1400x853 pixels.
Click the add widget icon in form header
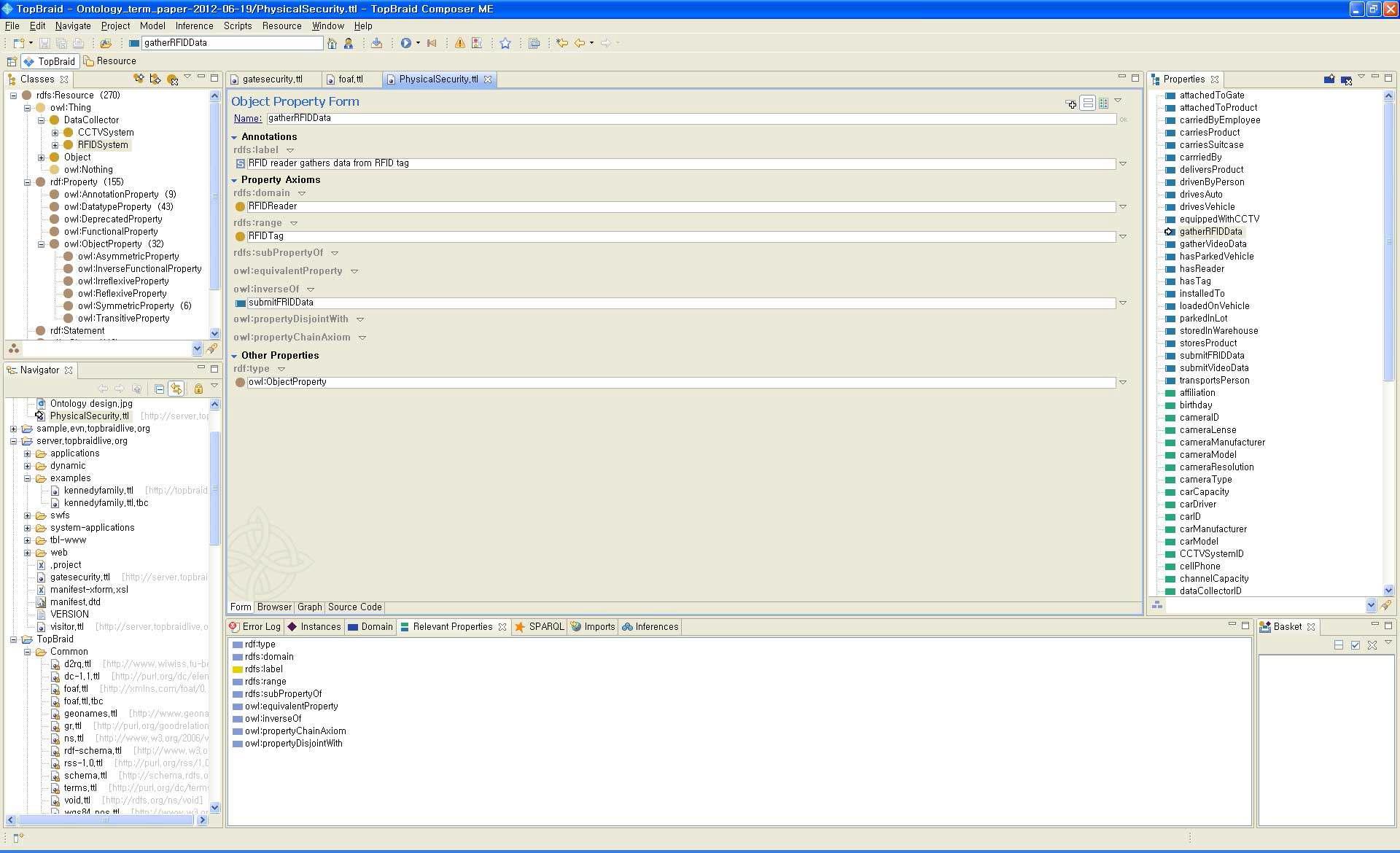[1070, 104]
